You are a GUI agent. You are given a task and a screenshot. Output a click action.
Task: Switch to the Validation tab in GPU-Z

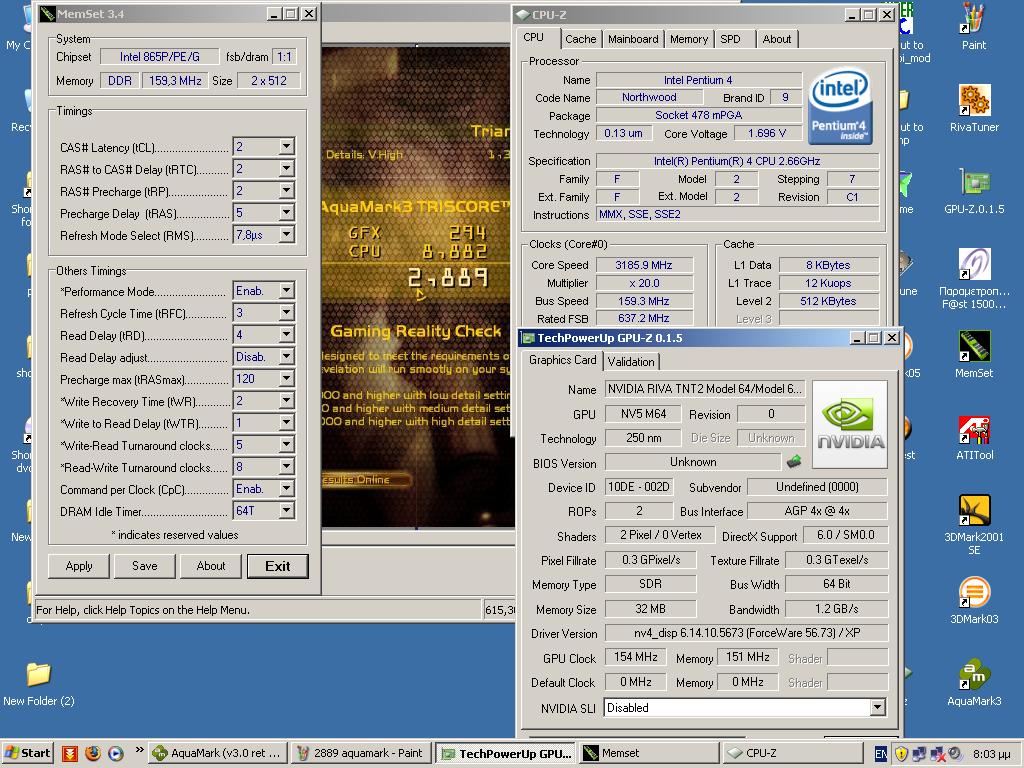point(631,361)
